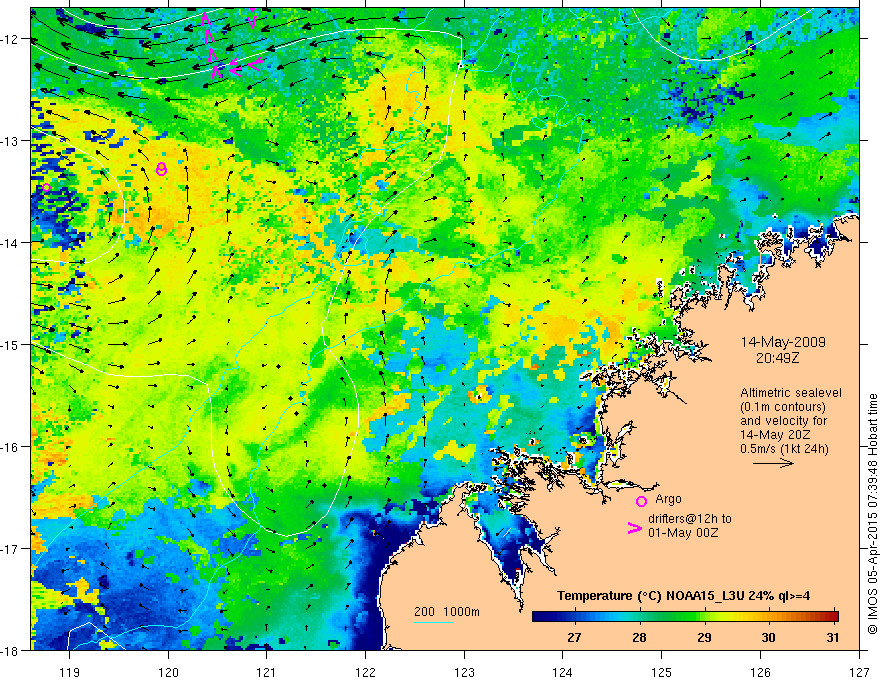Click the '-13' latitude axis label
Image resolution: width=880 pixels, height=680 pixels.
[x=10, y=141]
